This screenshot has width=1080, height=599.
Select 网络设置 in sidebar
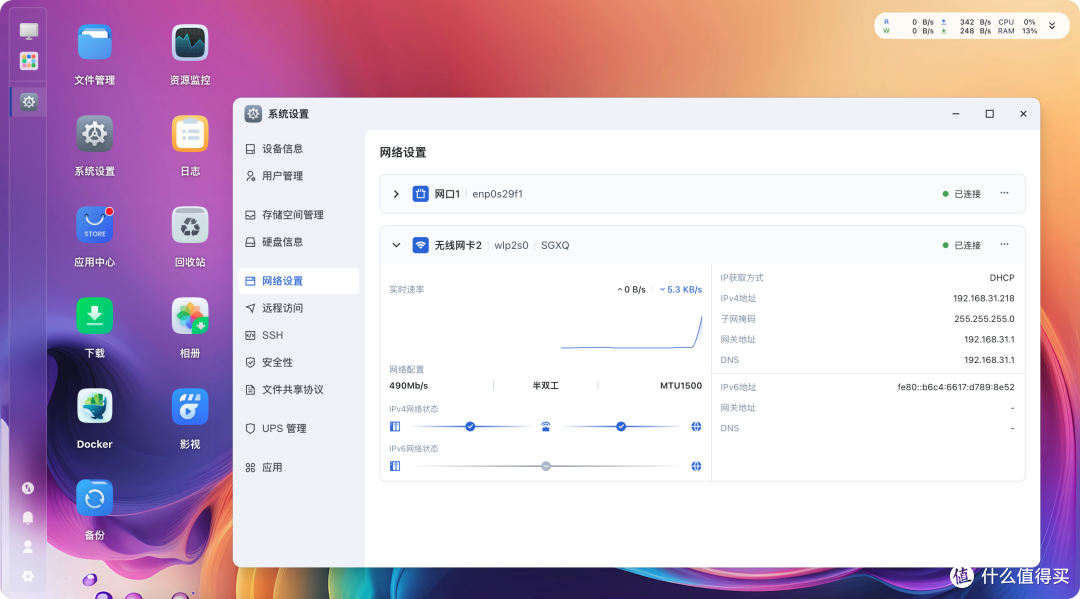[298, 281]
